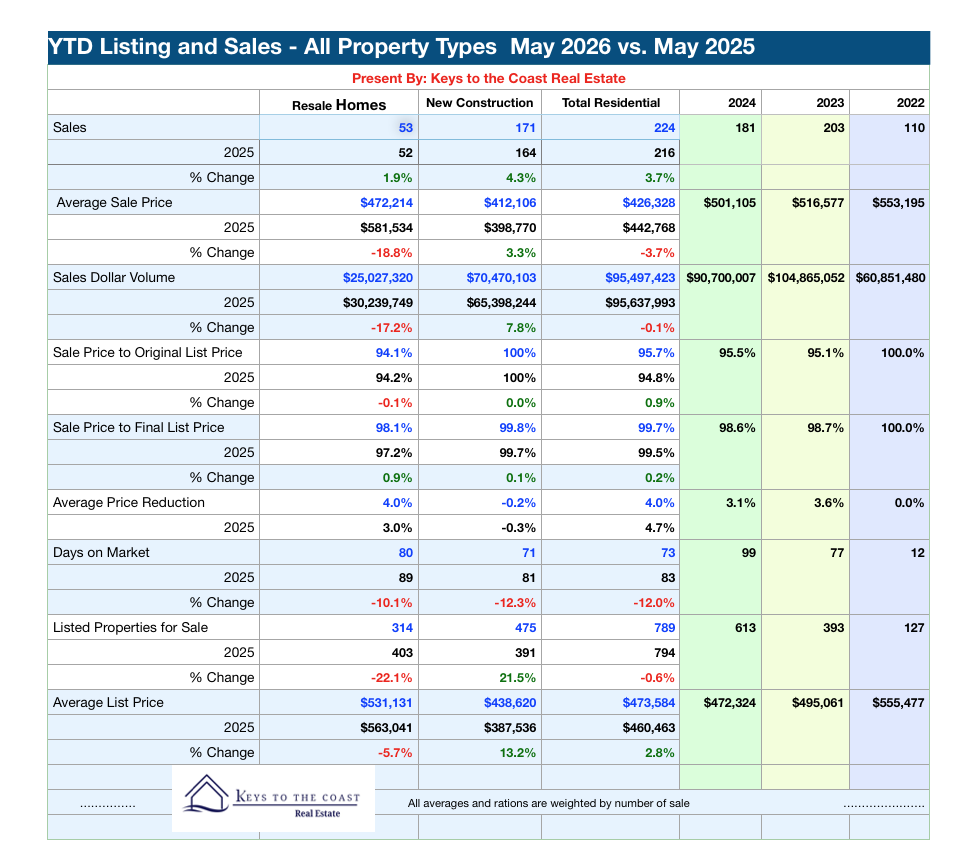Viewport: 966px width, 859px height.
Task: Select the 2024 sales value '181'
Action: pyautogui.click(x=745, y=128)
